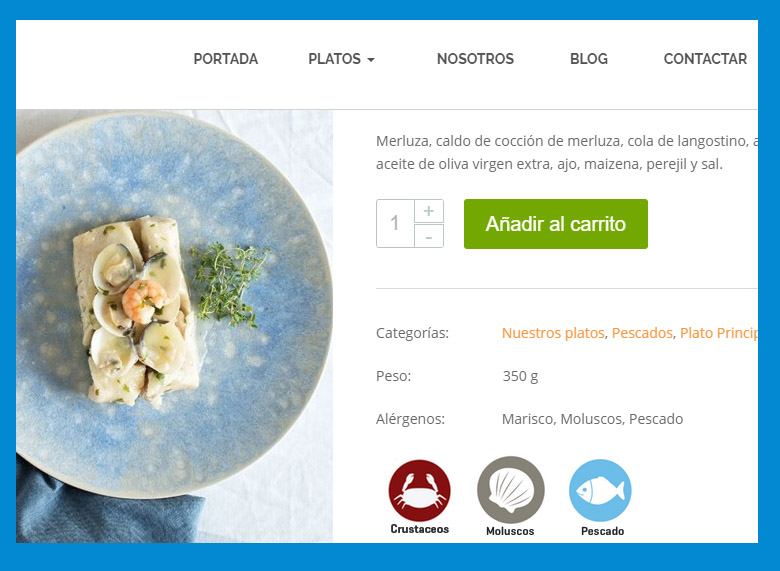Open the CONTACTAR page
Viewport: 780px width, 571px height.
tap(705, 59)
